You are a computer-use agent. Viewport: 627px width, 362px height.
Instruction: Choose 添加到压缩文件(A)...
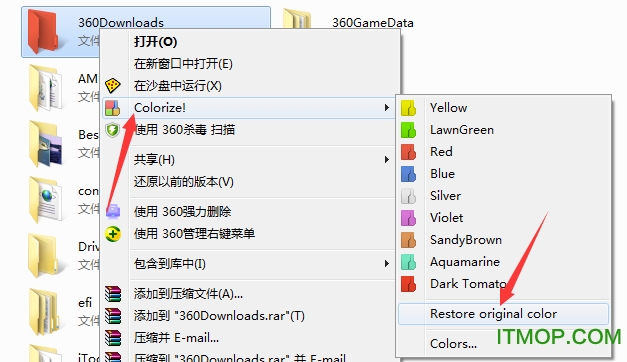pos(188,294)
